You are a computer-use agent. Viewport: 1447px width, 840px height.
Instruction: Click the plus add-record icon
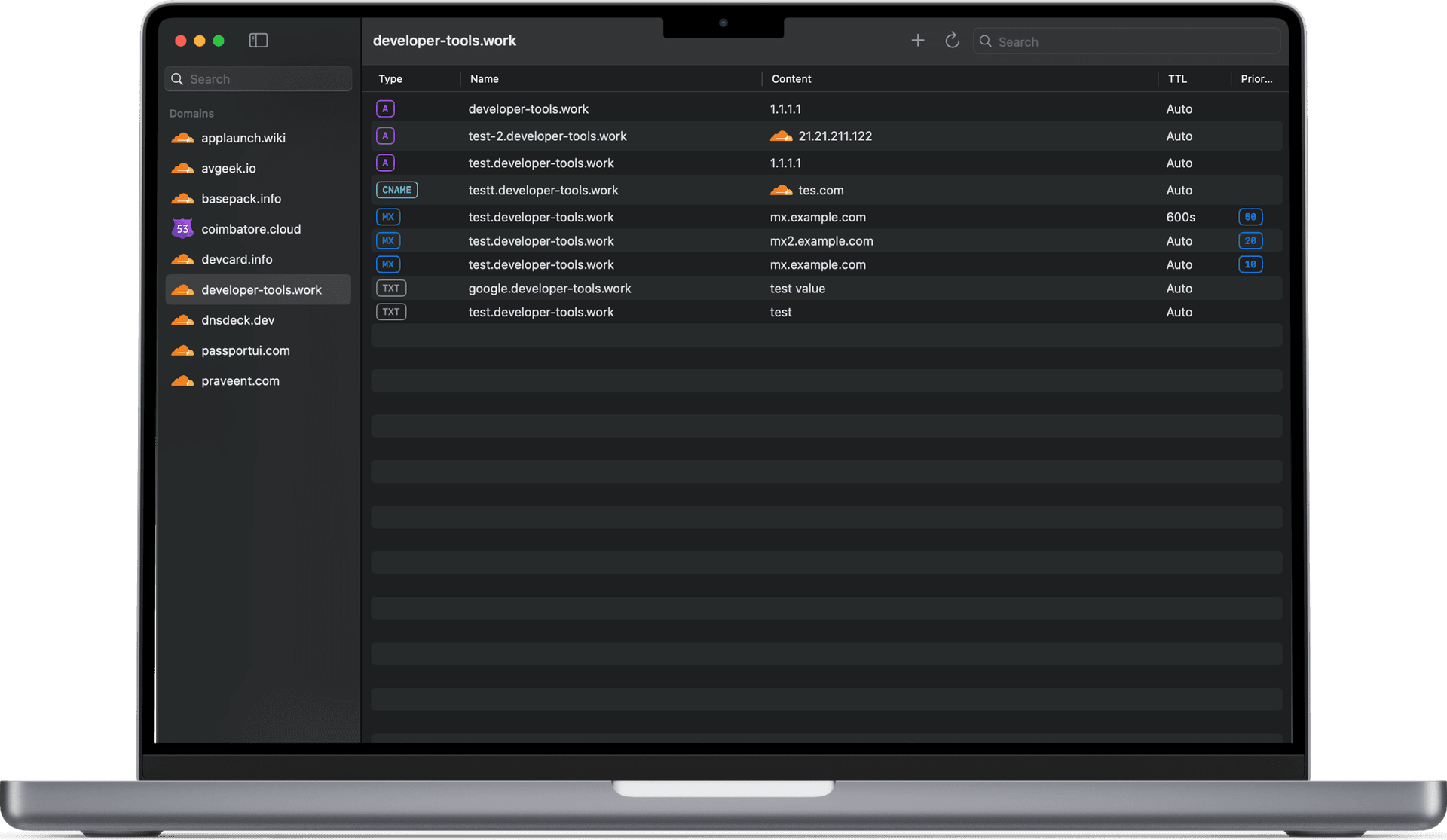pyautogui.click(x=917, y=41)
